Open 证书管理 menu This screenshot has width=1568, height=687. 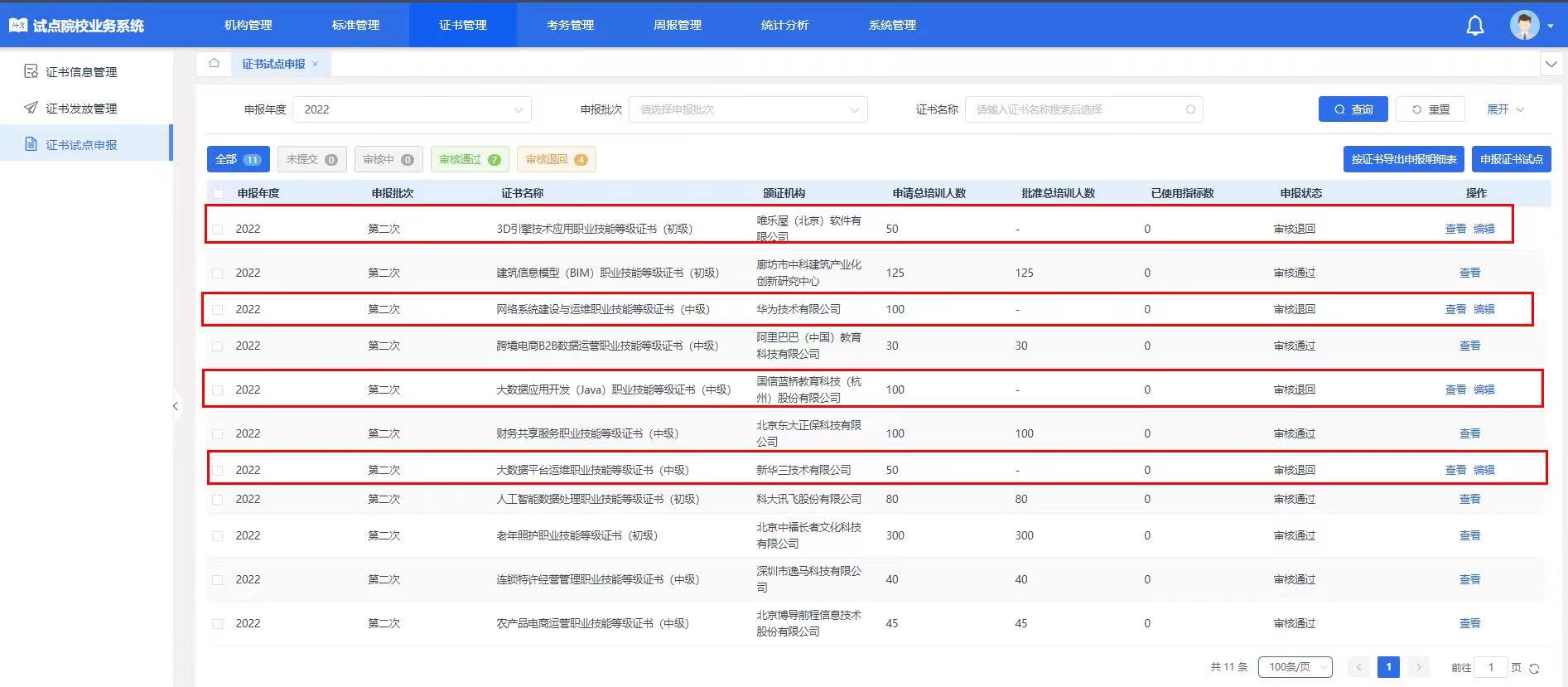click(x=463, y=25)
